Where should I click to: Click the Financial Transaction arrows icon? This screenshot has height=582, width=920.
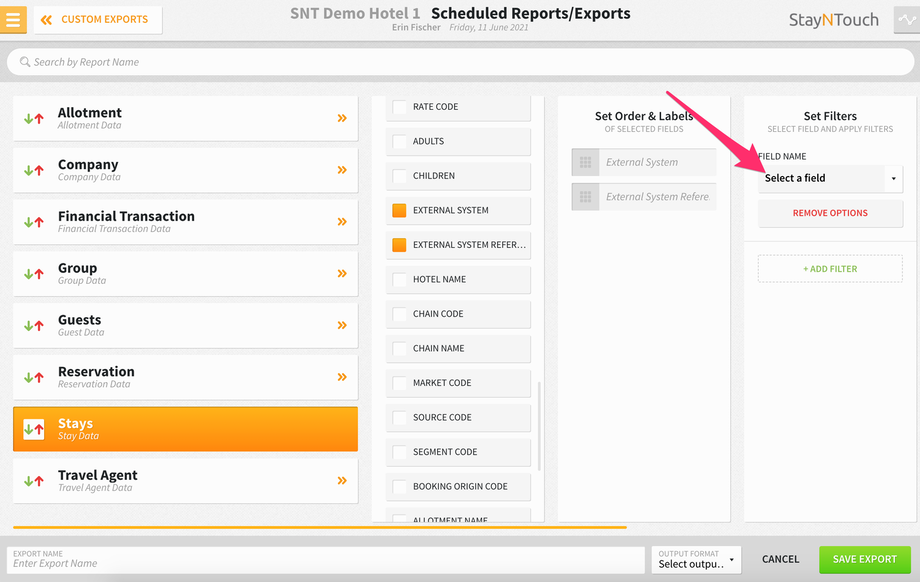(33, 222)
